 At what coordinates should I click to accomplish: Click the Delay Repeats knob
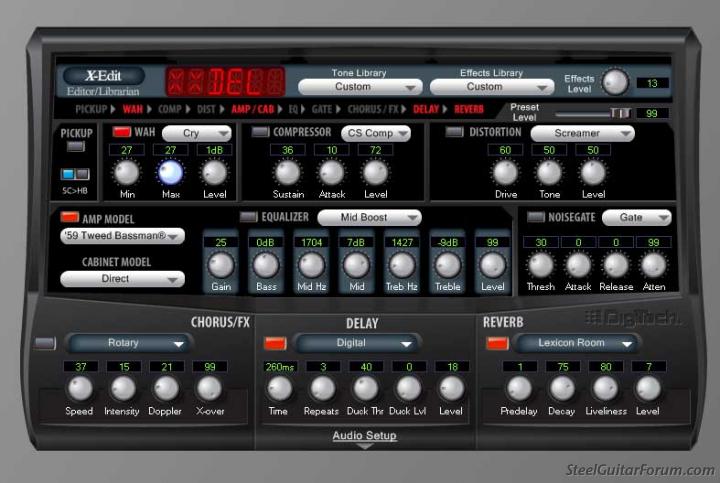pos(322,388)
